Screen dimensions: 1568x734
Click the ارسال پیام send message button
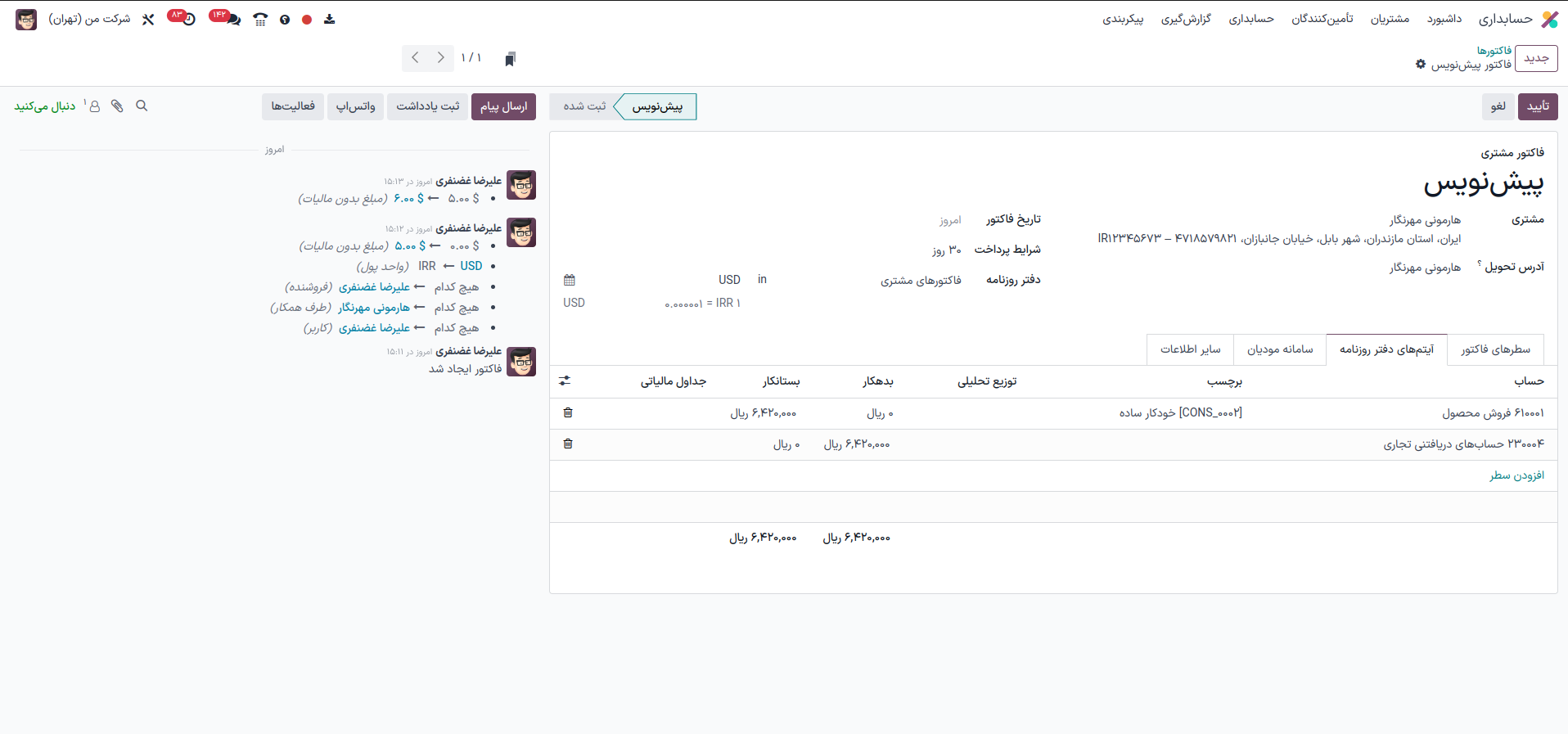tap(503, 106)
